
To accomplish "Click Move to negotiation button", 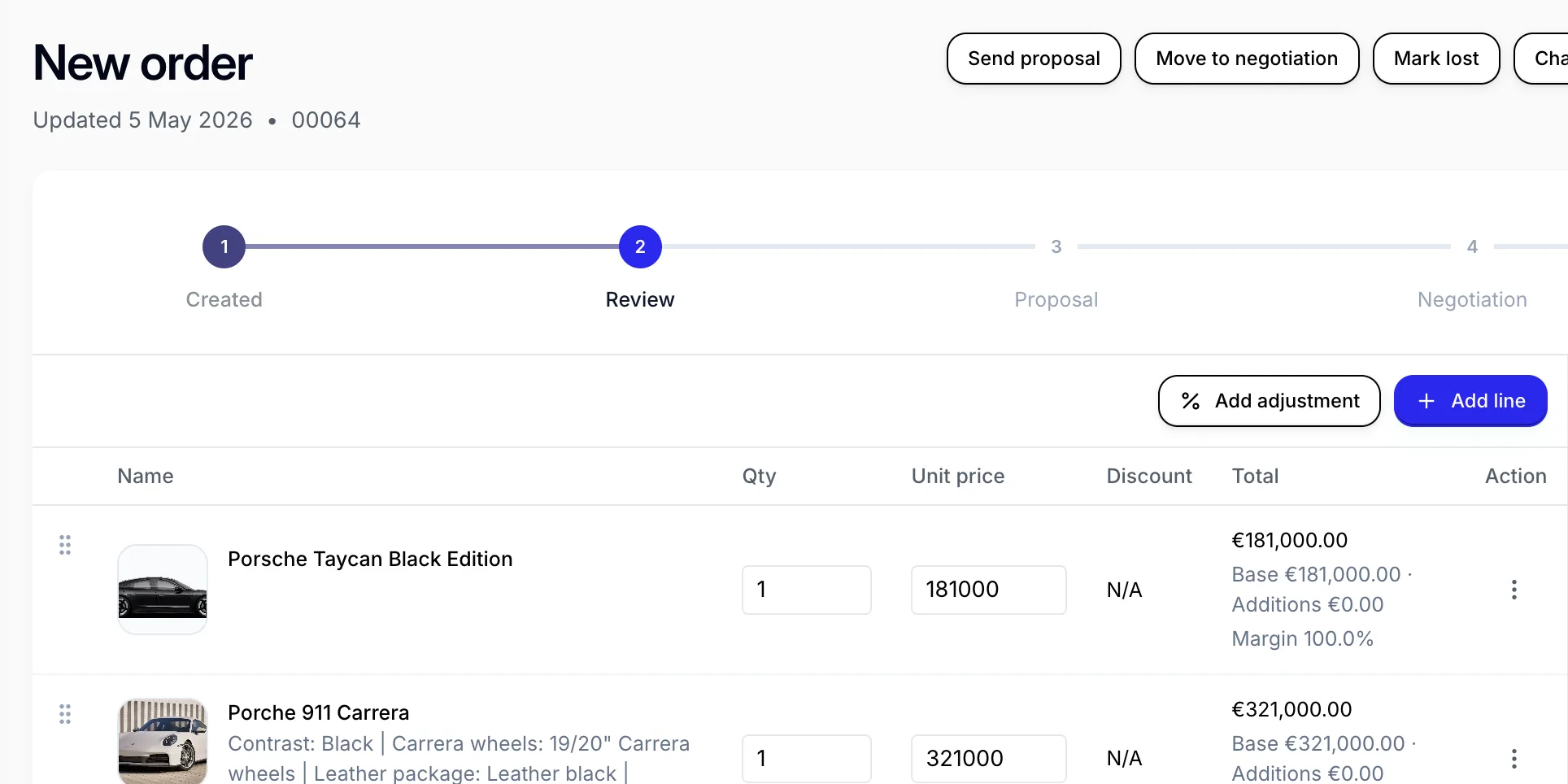I will click(x=1247, y=59).
